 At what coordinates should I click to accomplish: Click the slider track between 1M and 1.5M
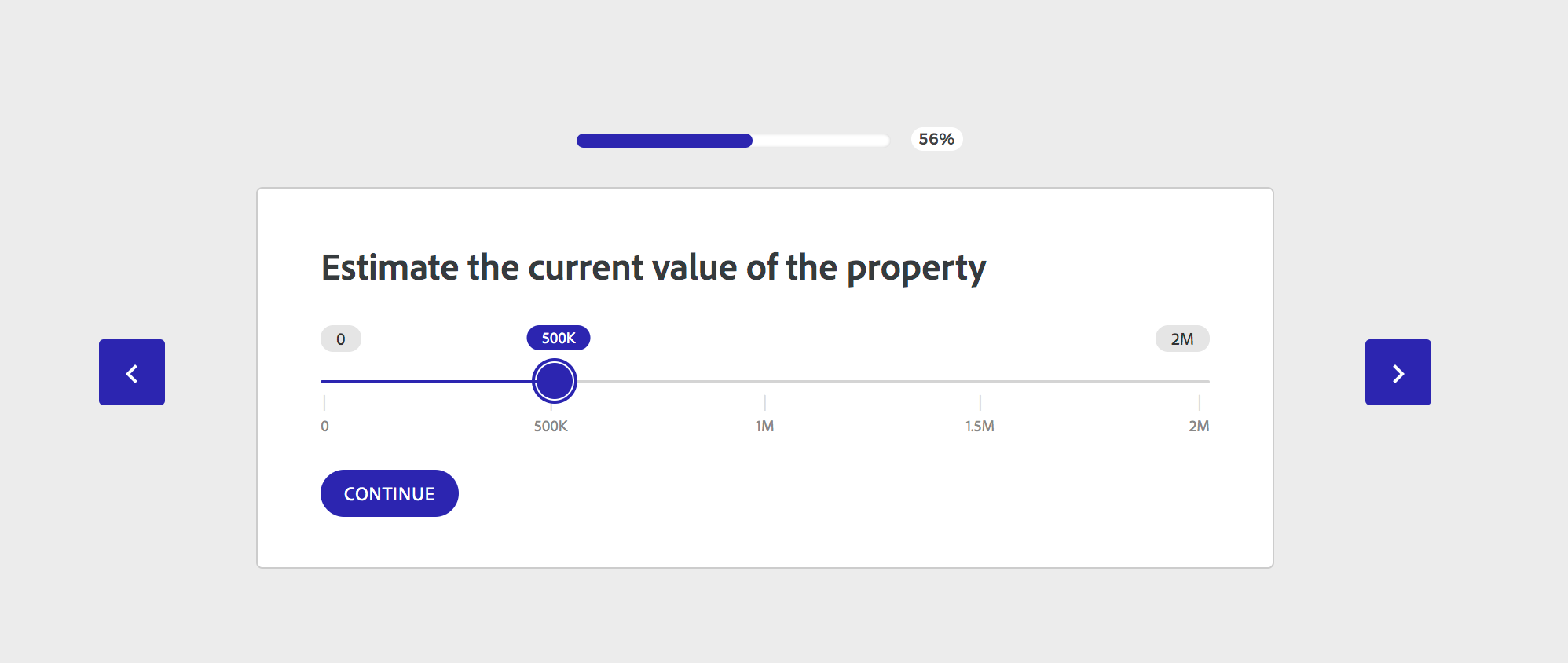click(872, 382)
